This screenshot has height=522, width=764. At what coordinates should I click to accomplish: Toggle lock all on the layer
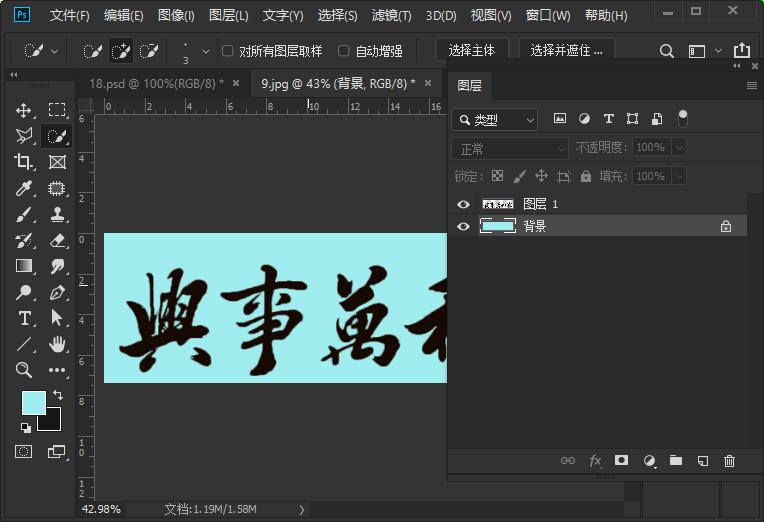pyautogui.click(x=586, y=176)
